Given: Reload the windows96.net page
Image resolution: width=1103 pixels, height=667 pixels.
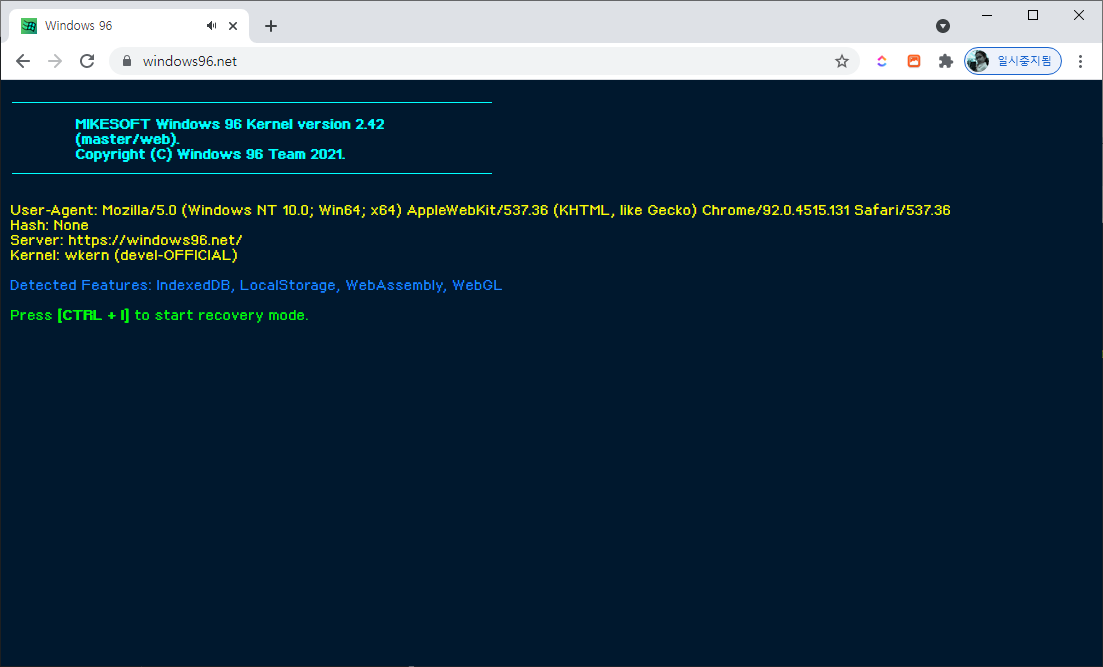Looking at the screenshot, I should (x=87, y=61).
